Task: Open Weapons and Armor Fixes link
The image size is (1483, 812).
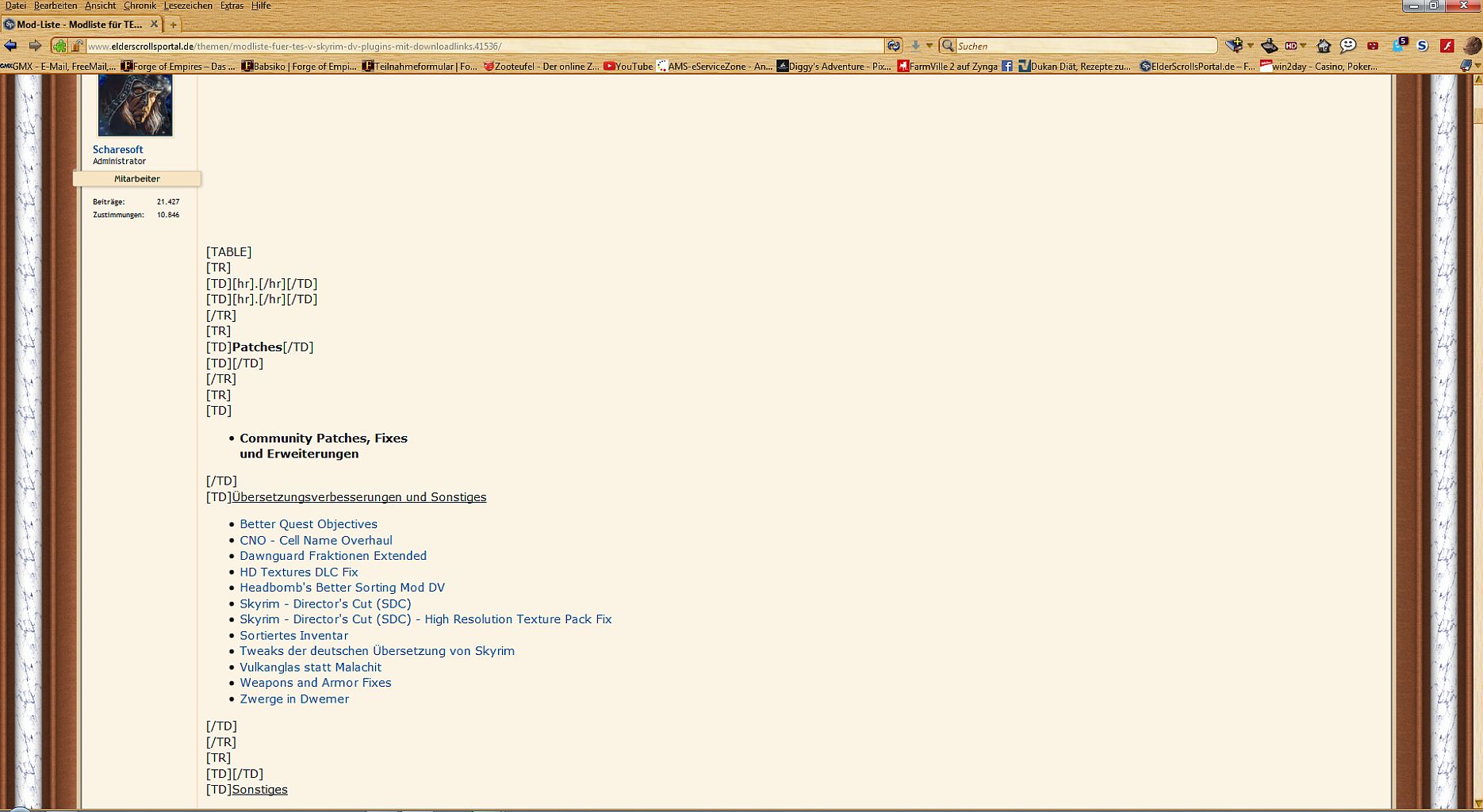Action: pyautogui.click(x=315, y=683)
